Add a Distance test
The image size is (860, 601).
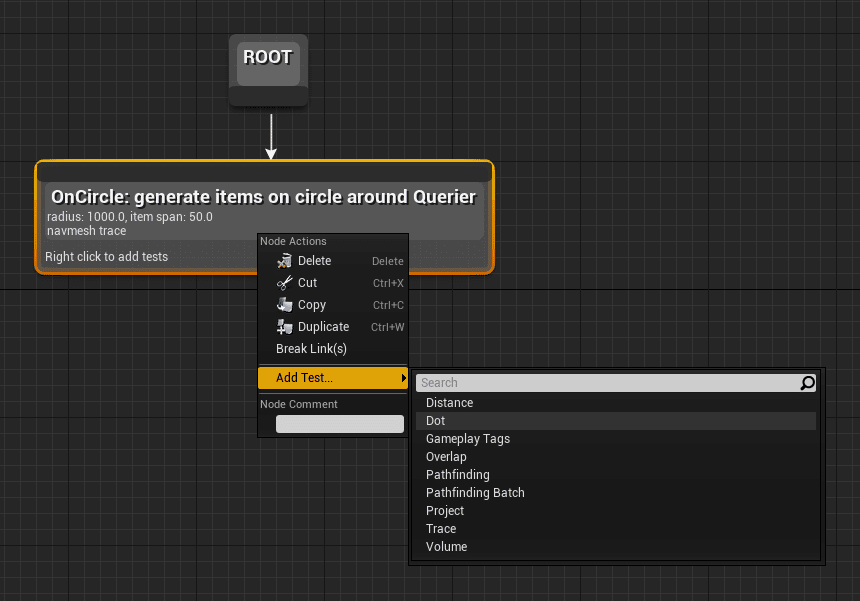coord(615,403)
